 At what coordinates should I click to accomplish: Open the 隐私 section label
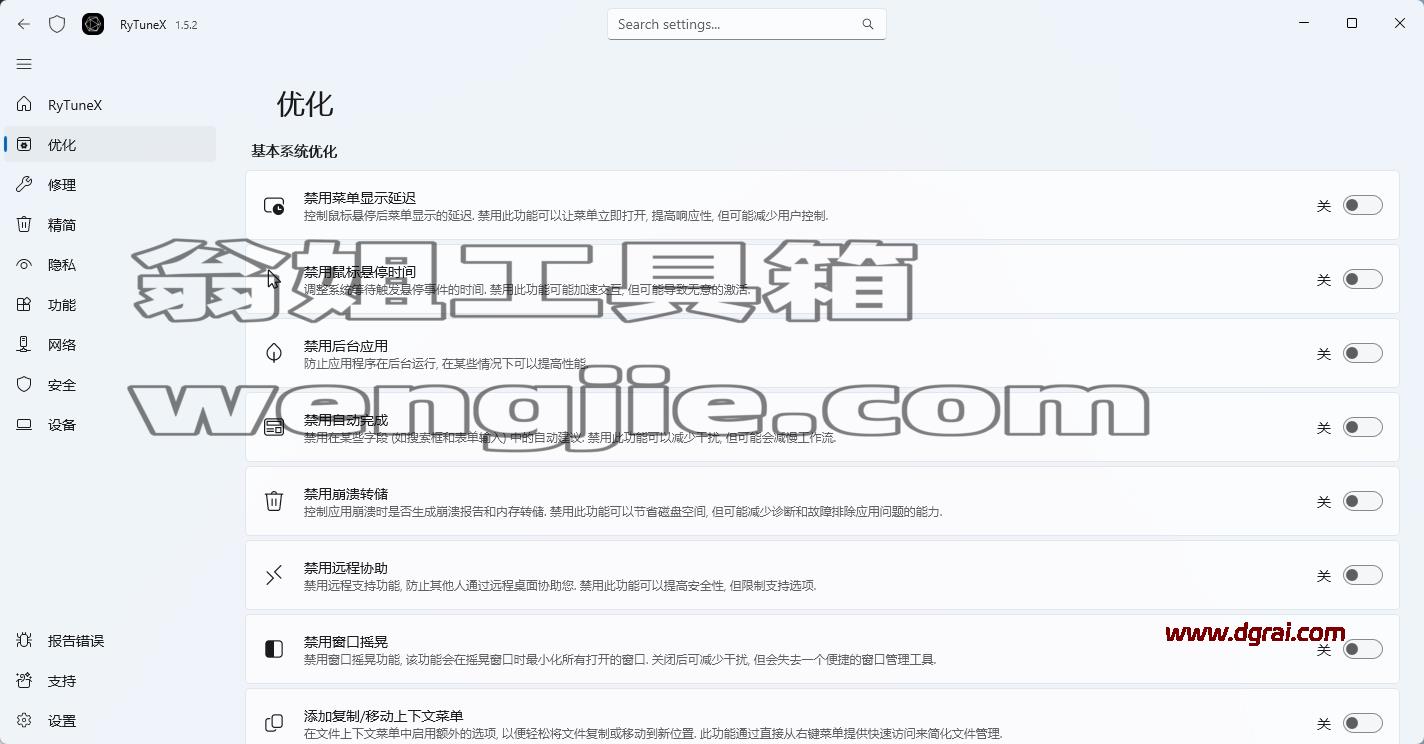click(62, 265)
